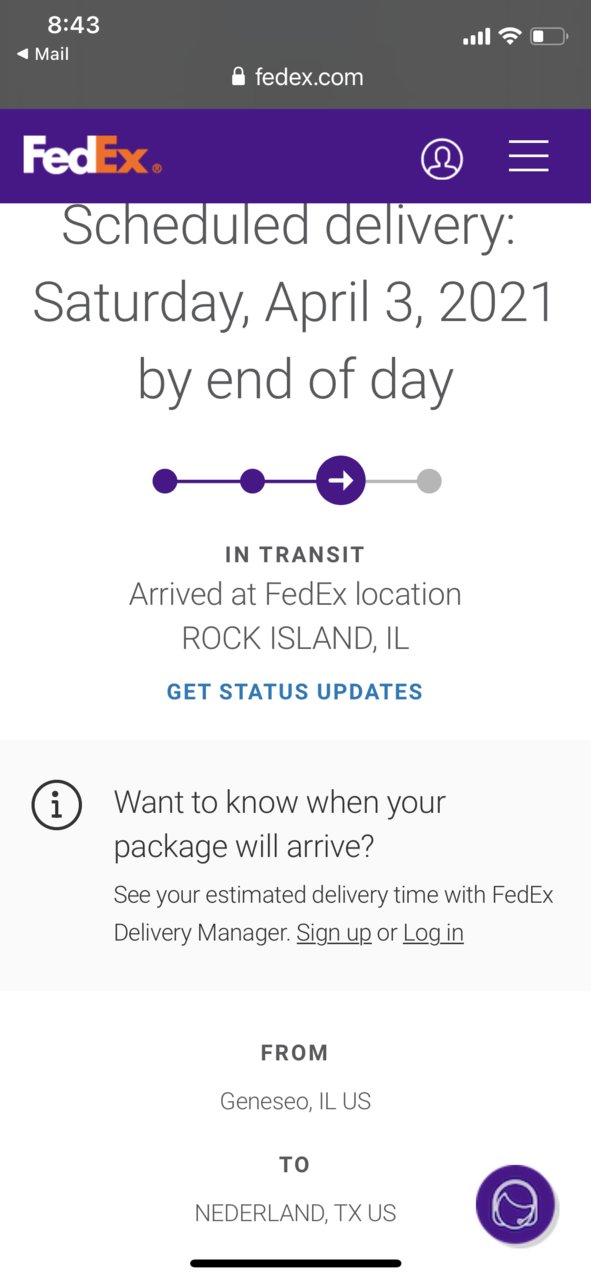Open the Log in link
This screenshot has width=591, height=1280.
433,933
